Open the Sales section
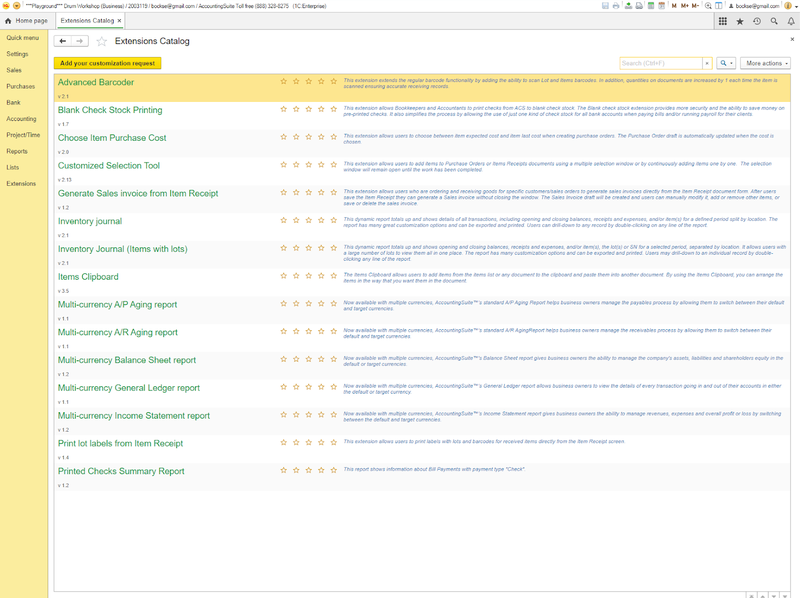Image resolution: width=800 pixels, height=598 pixels. click(14, 70)
